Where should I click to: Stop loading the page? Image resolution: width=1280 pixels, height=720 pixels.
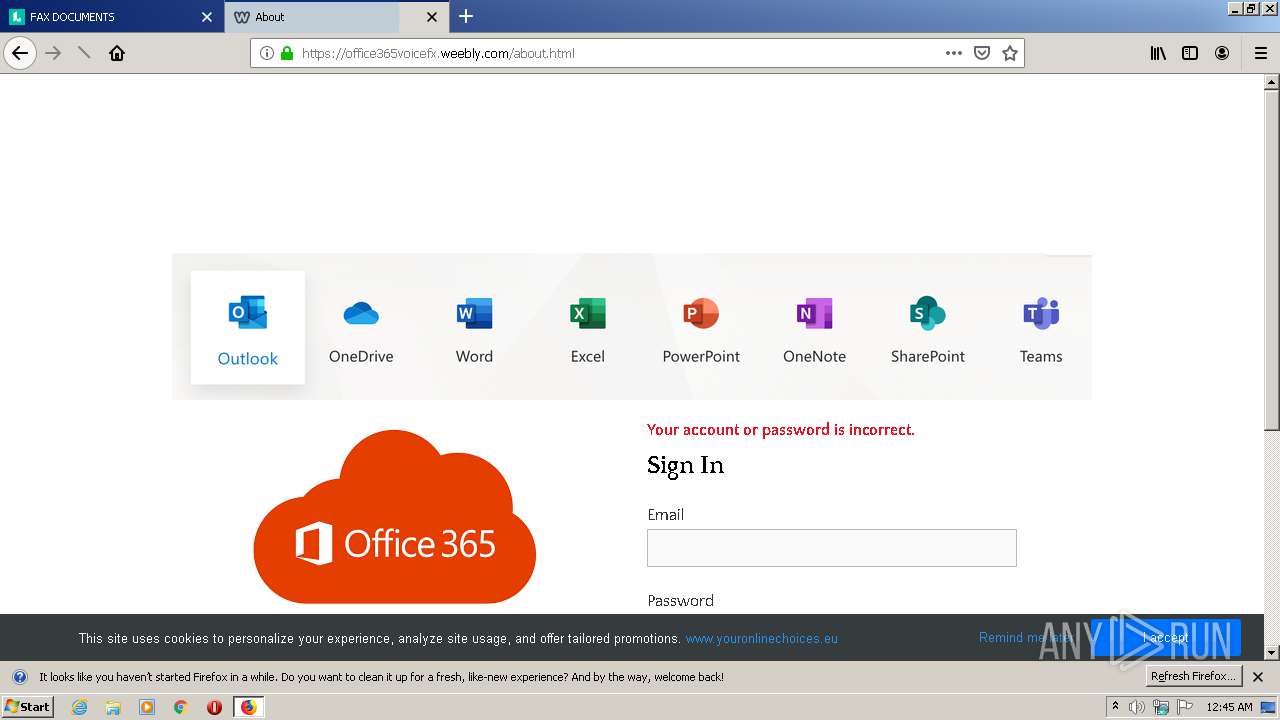(x=85, y=53)
